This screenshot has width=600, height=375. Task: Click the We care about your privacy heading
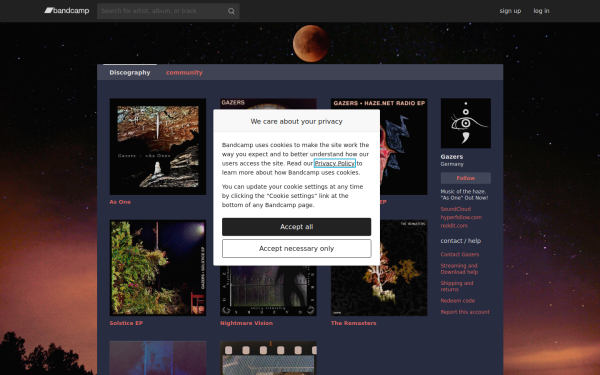click(x=297, y=121)
